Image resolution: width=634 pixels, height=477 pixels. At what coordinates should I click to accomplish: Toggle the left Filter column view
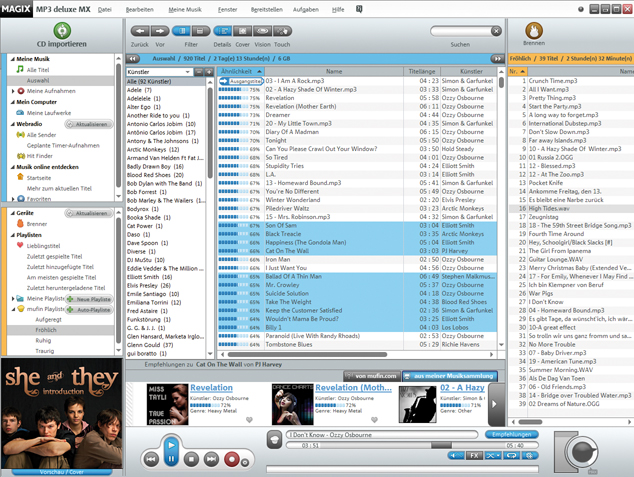pyautogui.click(x=182, y=31)
